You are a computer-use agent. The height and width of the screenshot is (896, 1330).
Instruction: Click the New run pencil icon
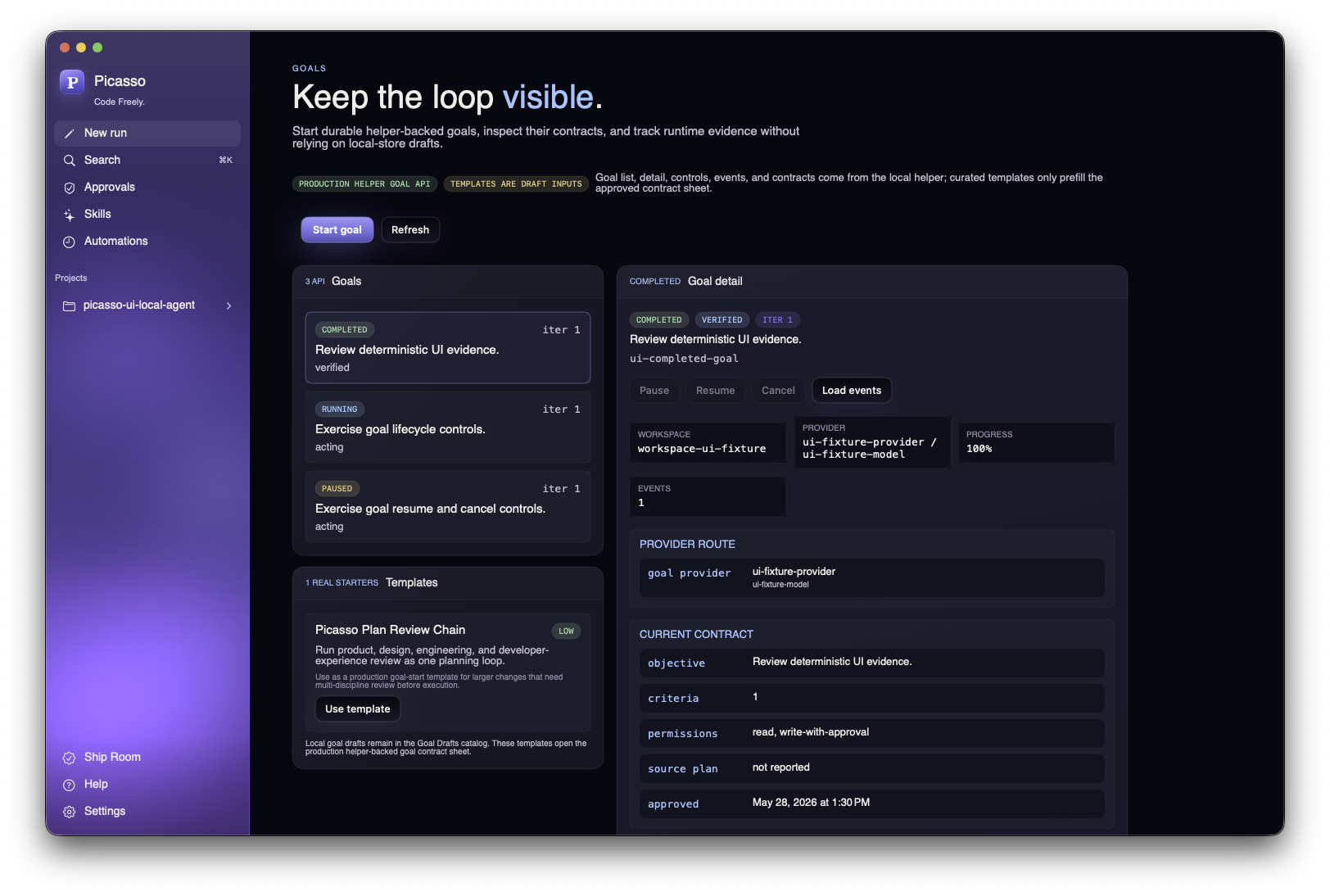(x=70, y=133)
